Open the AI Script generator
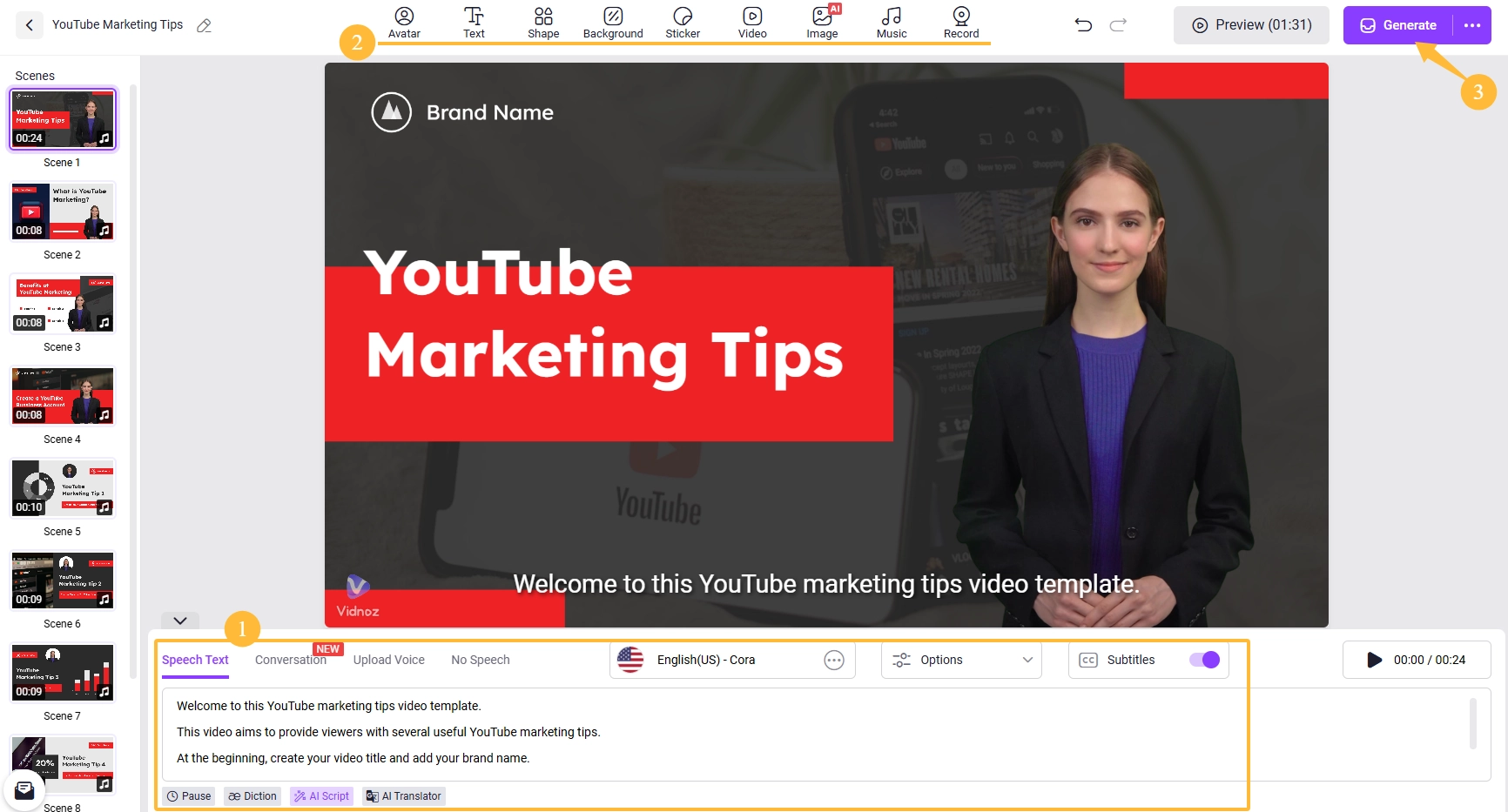The image size is (1508, 812). tap(321, 795)
